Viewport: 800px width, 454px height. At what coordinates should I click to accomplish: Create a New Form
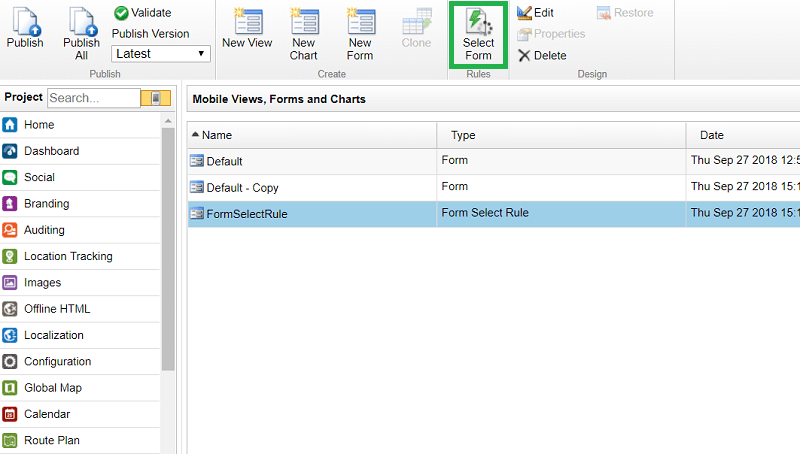(x=360, y=34)
